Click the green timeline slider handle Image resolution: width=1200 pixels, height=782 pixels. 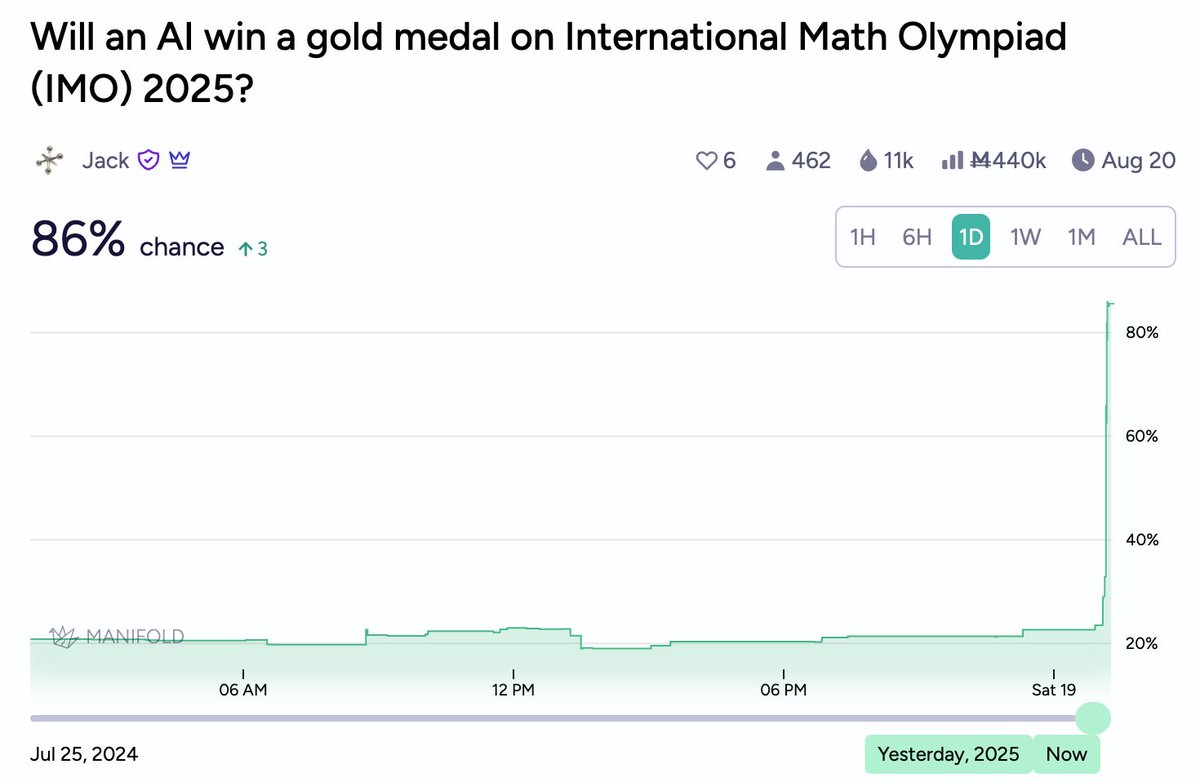pos(1093,718)
